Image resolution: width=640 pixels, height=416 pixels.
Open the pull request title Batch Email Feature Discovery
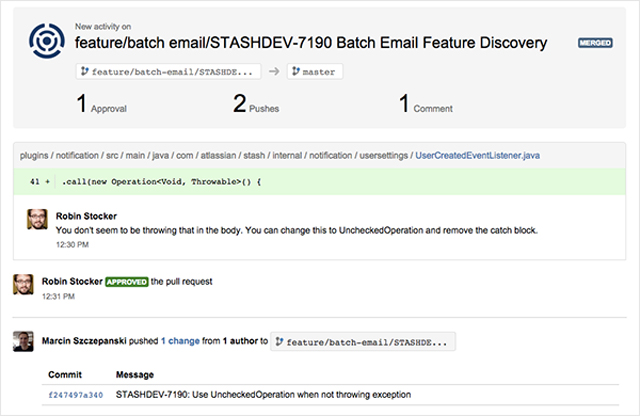coord(311,43)
